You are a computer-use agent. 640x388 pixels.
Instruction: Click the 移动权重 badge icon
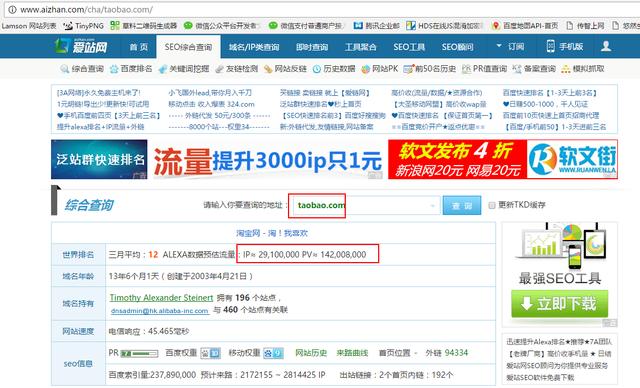pos(273,353)
